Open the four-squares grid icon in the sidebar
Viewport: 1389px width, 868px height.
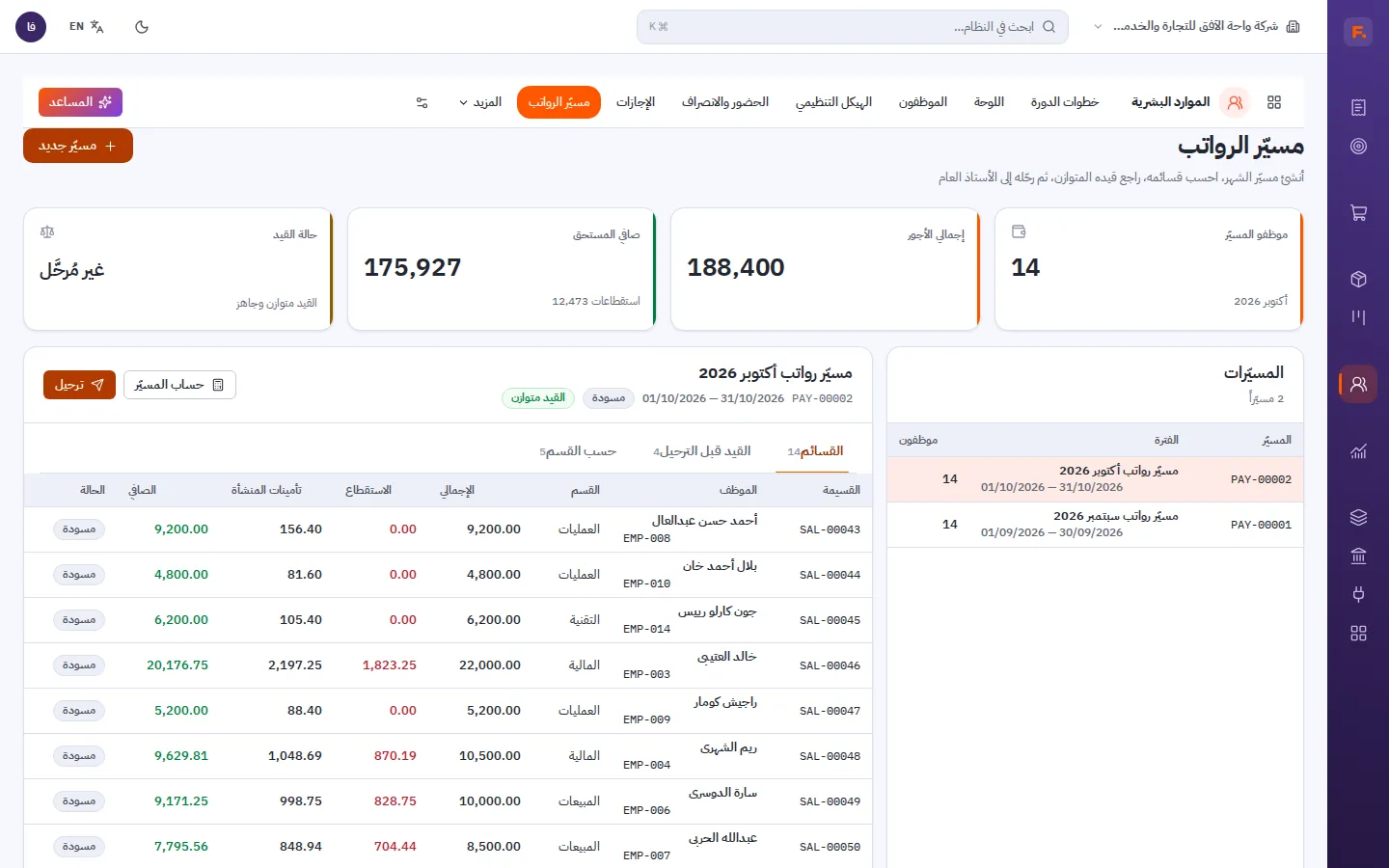click(1358, 633)
